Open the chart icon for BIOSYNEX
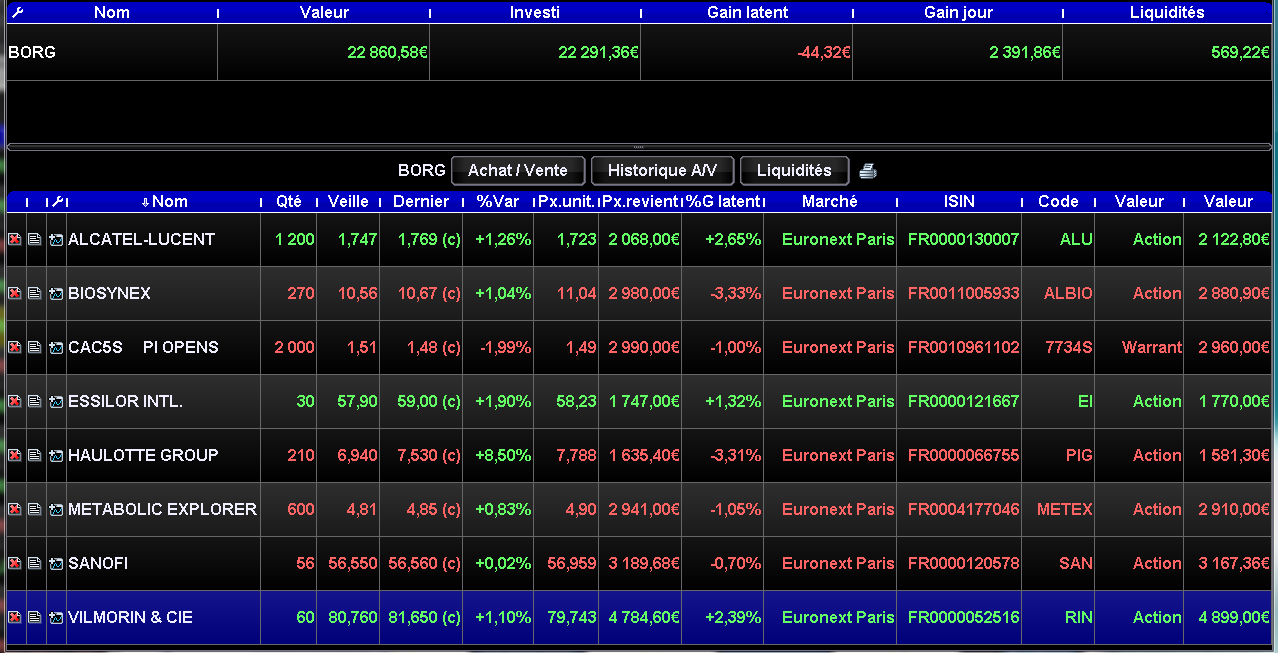The width and height of the screenshot is (1278, 653). 55,294
